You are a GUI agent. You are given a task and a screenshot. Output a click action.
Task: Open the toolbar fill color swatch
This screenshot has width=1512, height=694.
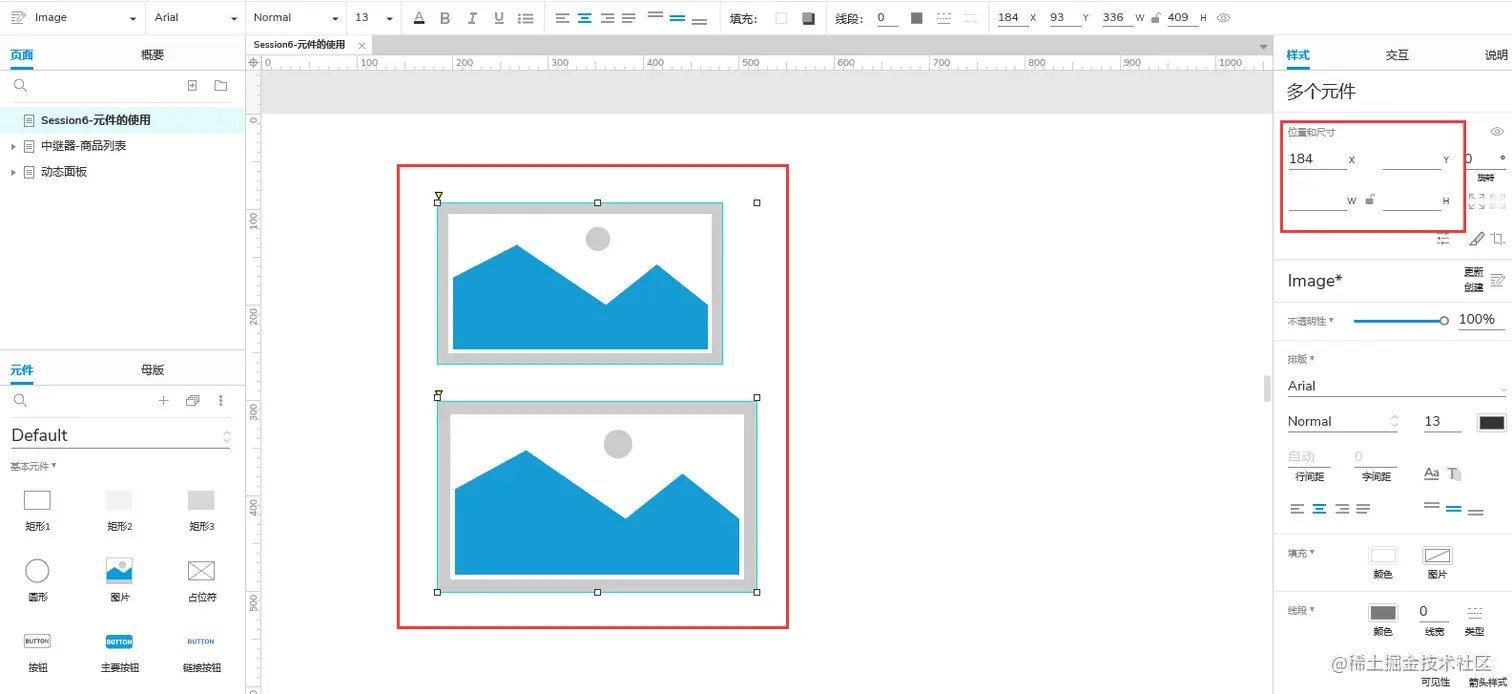point(781,18)
